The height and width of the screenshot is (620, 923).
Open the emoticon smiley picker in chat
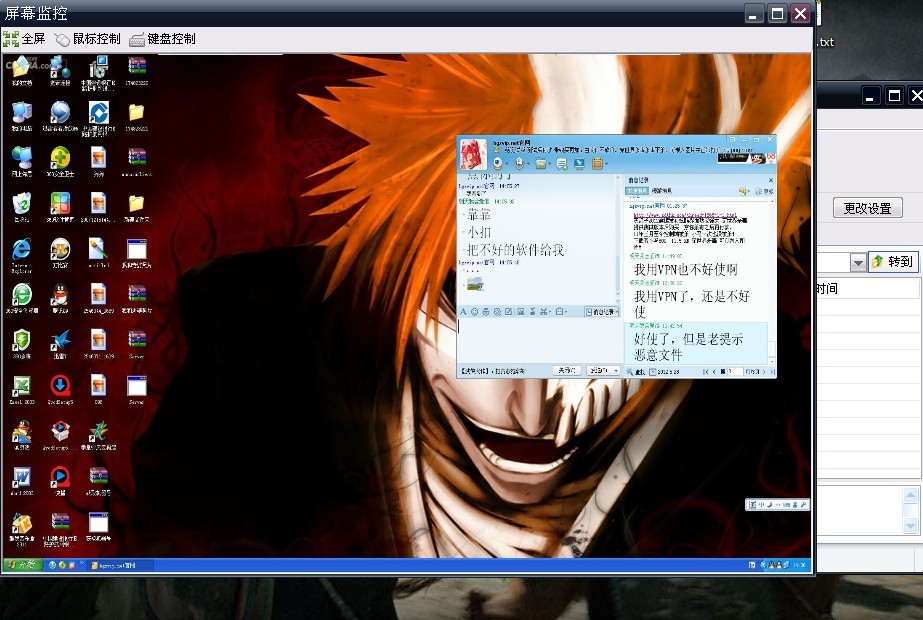474,311
